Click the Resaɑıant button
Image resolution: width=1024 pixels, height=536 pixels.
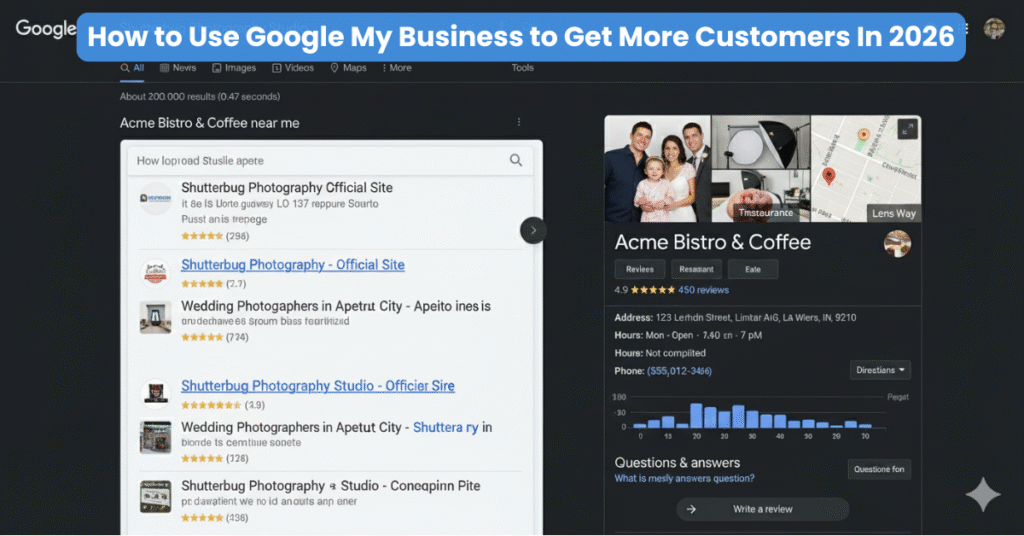696,269
